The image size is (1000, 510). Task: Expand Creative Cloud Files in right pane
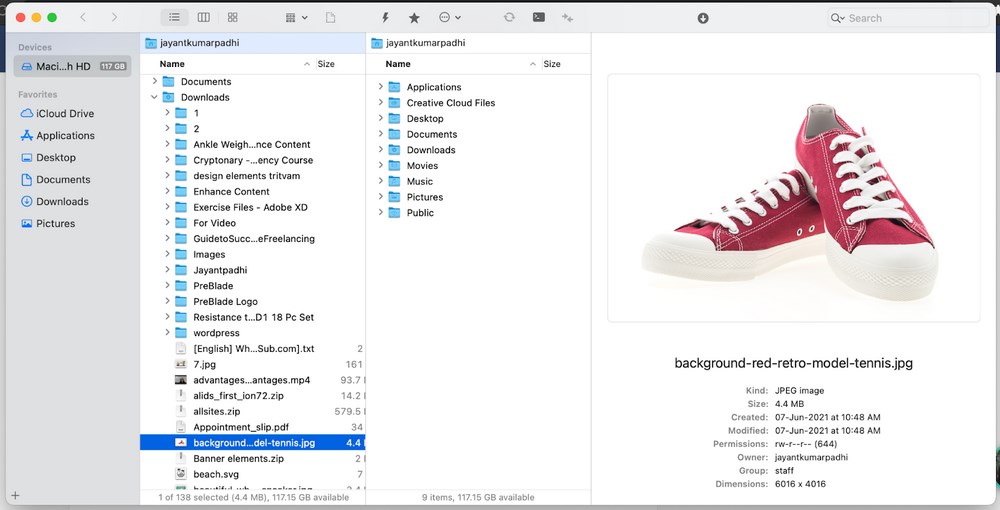tap(381, 103)
